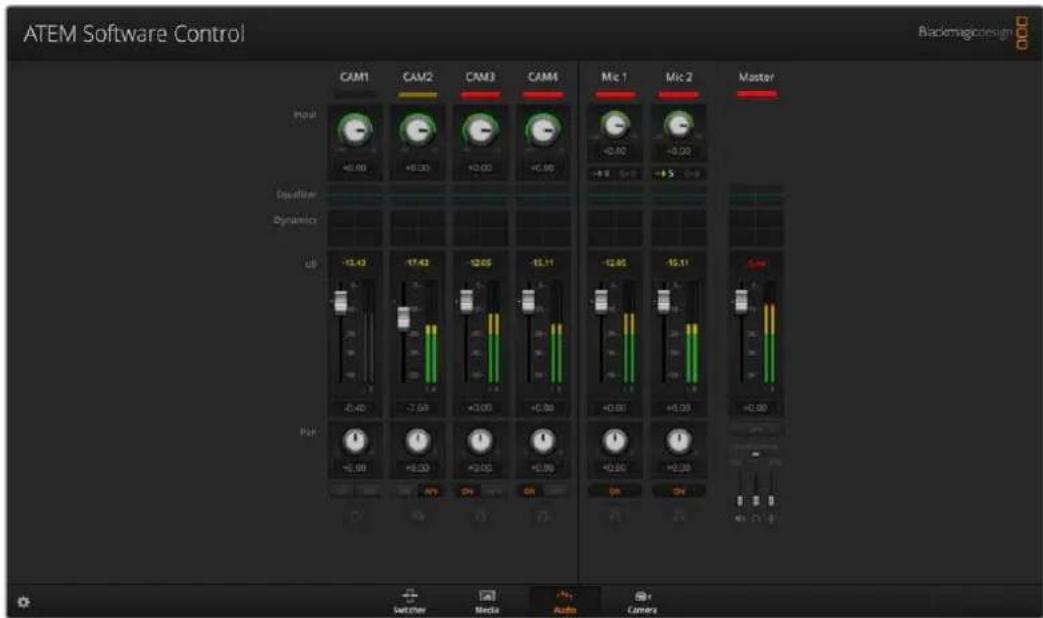Solo CAM1 with its headphone icon
This screenshot has height=618, width=1043.
(356, 516)
